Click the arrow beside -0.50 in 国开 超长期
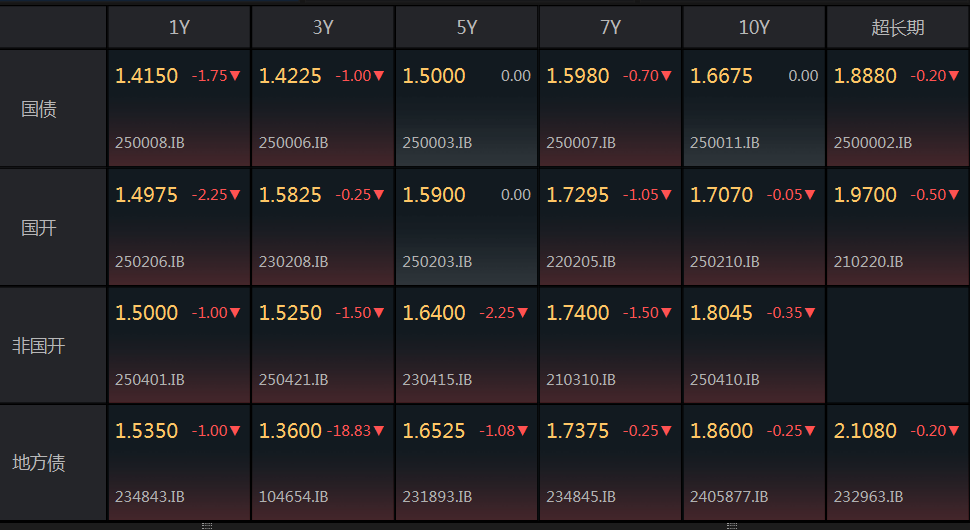Screen dimensions: 970x530 tap(953, 195)
